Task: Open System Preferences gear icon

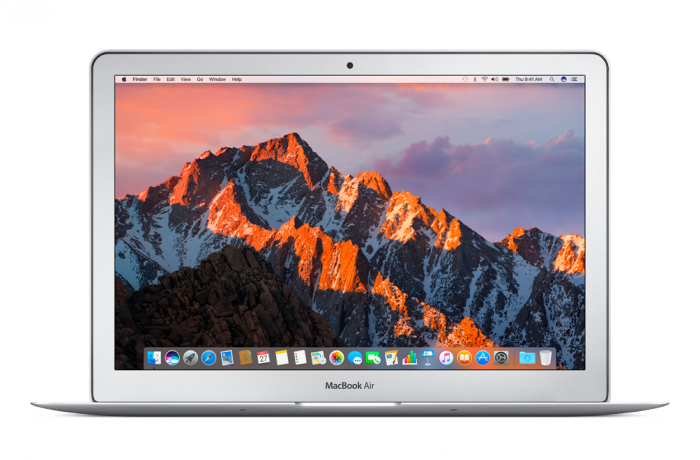Action: click(501, 358)
